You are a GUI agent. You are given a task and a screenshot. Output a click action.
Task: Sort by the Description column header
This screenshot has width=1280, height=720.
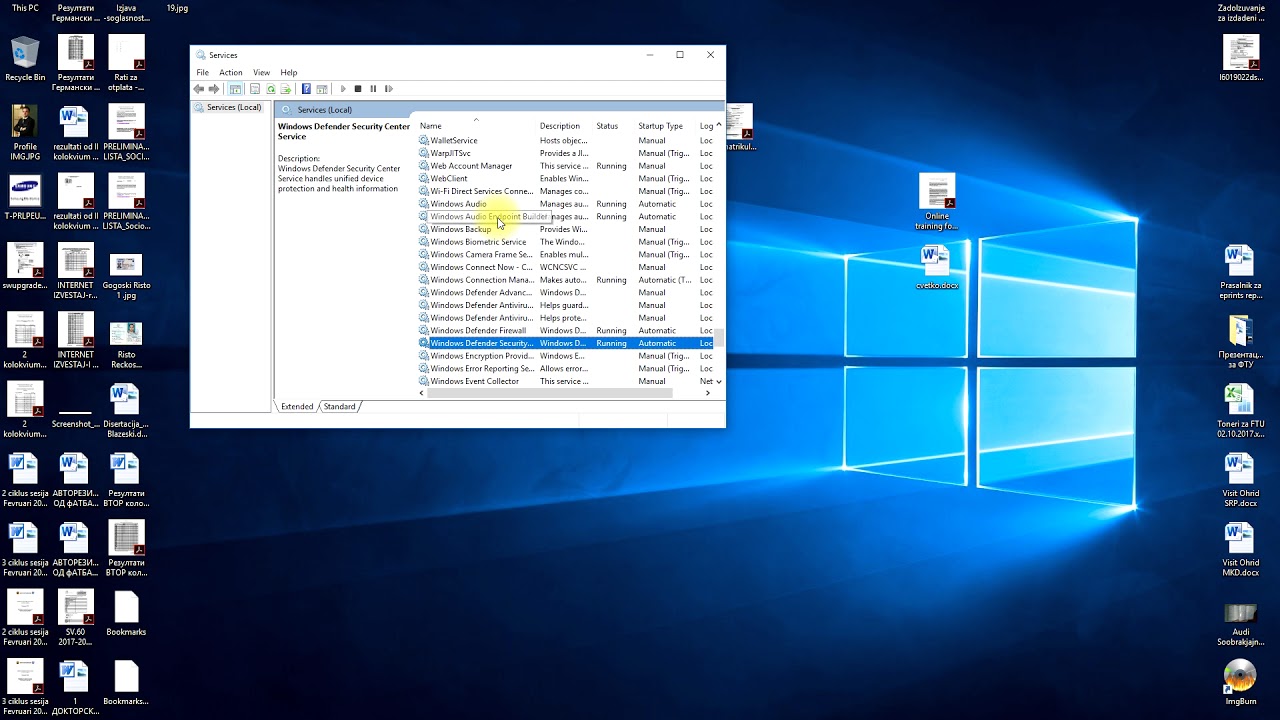click(564, 126)
